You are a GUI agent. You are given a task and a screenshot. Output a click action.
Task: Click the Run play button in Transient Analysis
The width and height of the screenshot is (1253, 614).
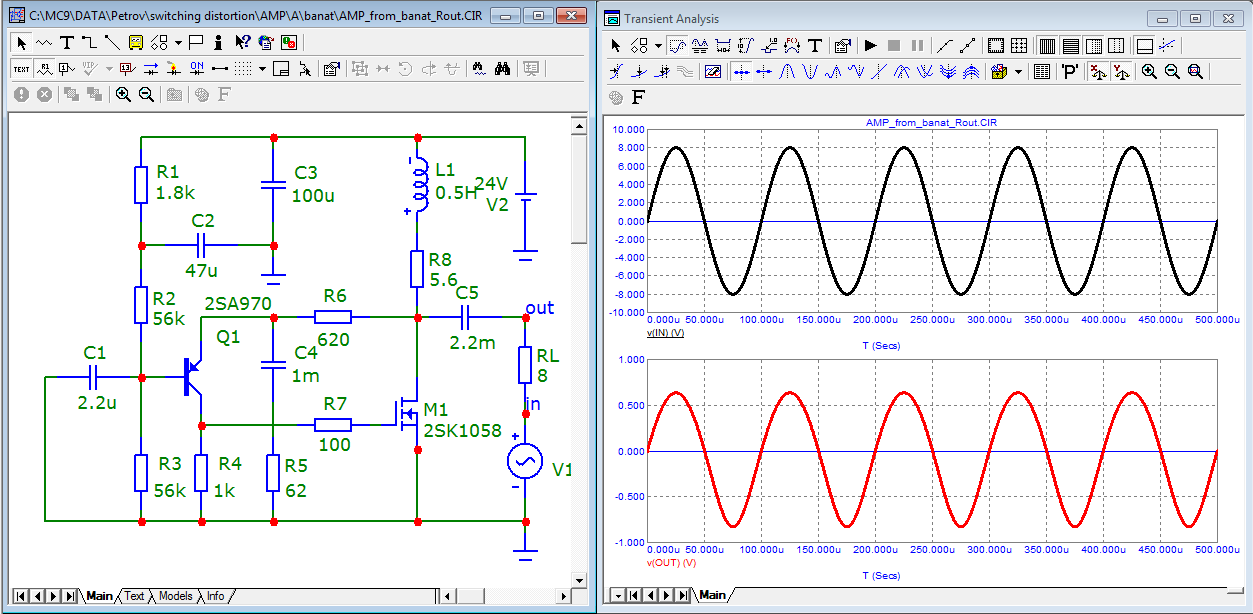click(x=870, y=46)
